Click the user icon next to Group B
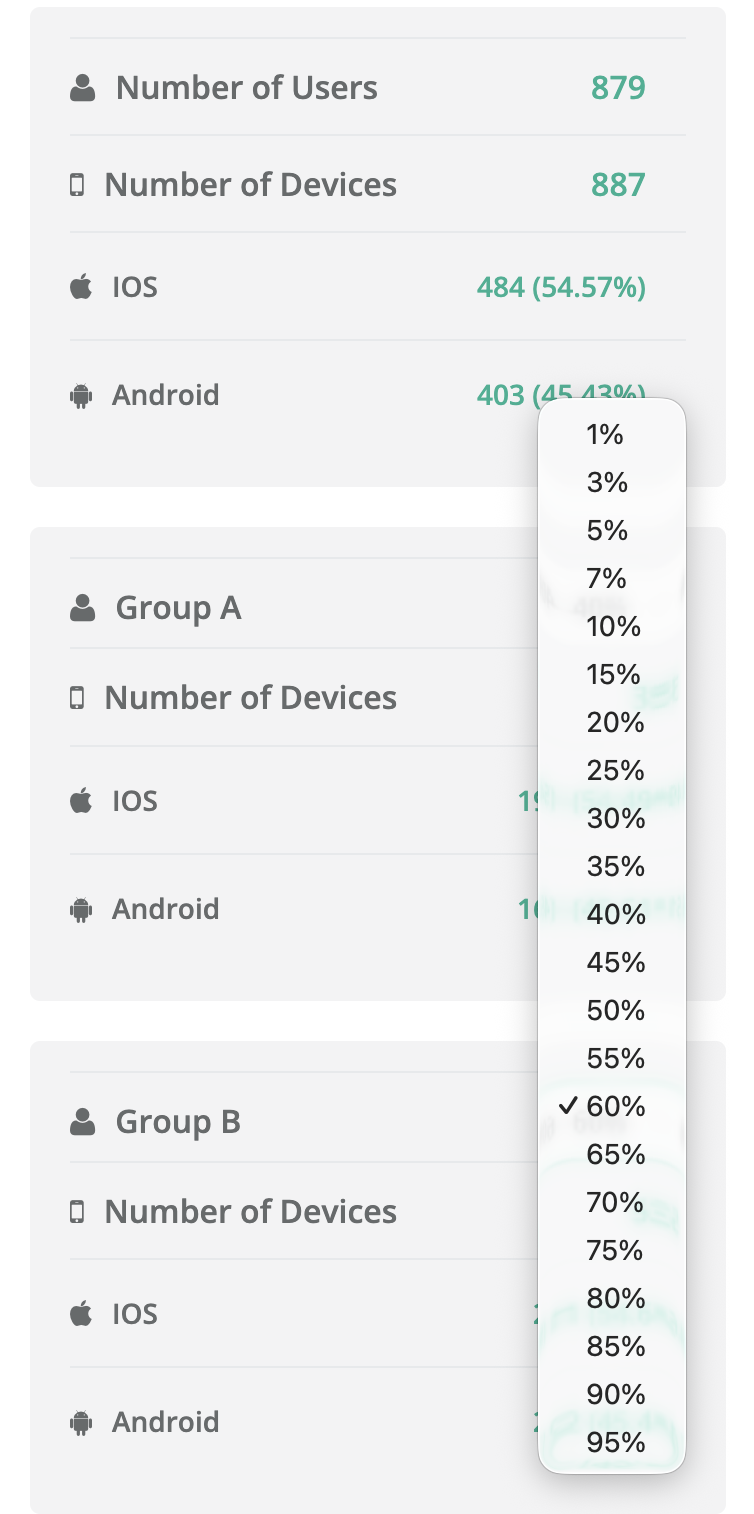The image size is (754, 1514). [82, 1122]
